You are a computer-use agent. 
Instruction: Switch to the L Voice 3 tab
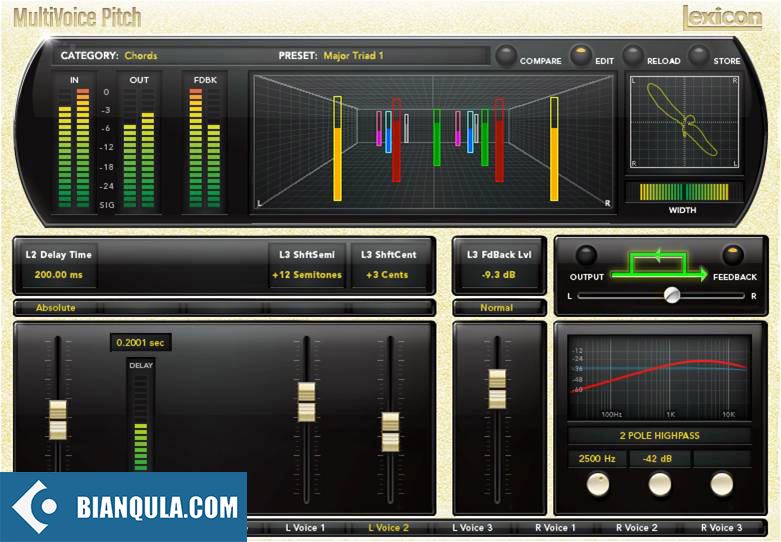[x=472, y=527]
